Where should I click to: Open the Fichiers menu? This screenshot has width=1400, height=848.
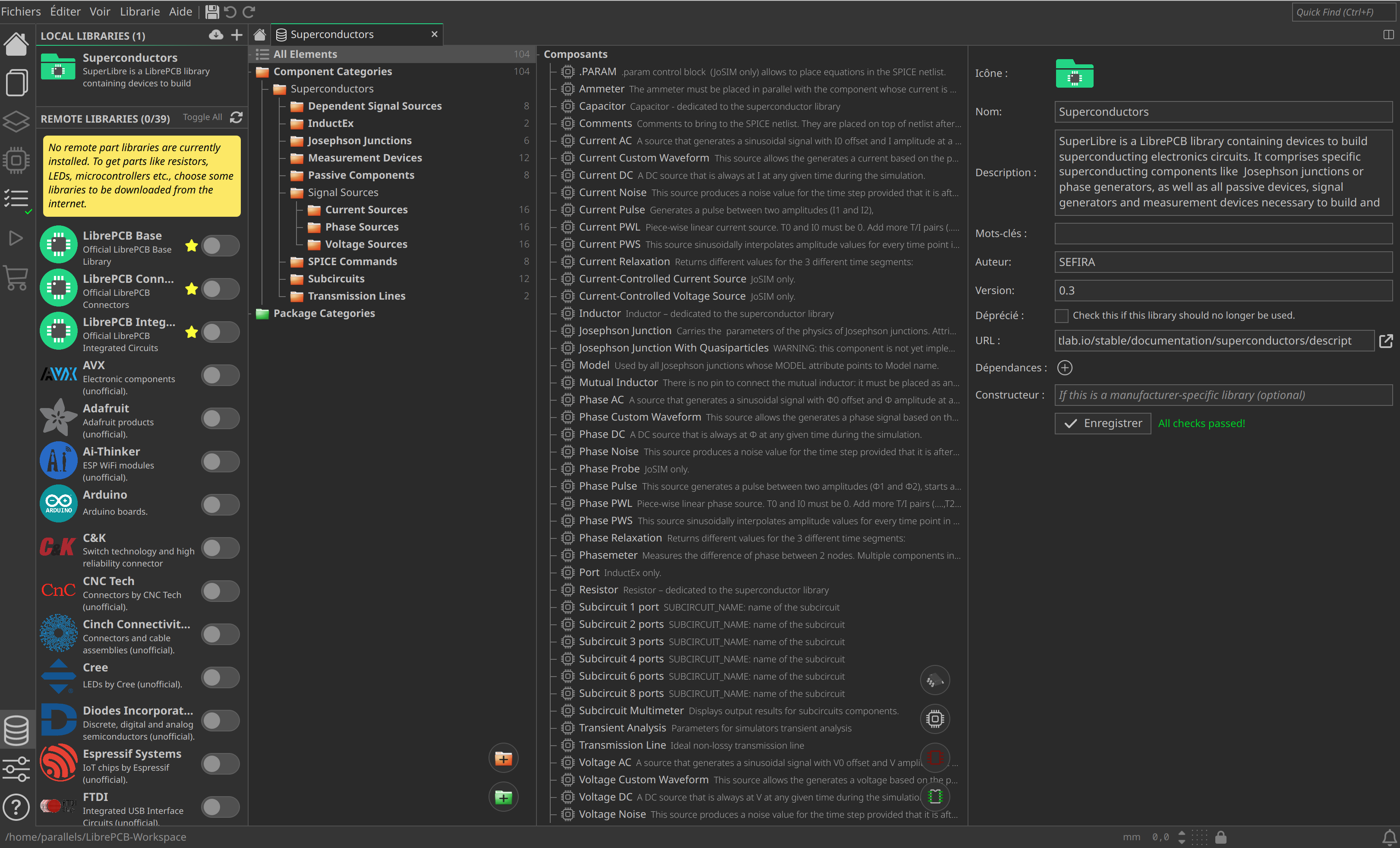coord(21,11)
